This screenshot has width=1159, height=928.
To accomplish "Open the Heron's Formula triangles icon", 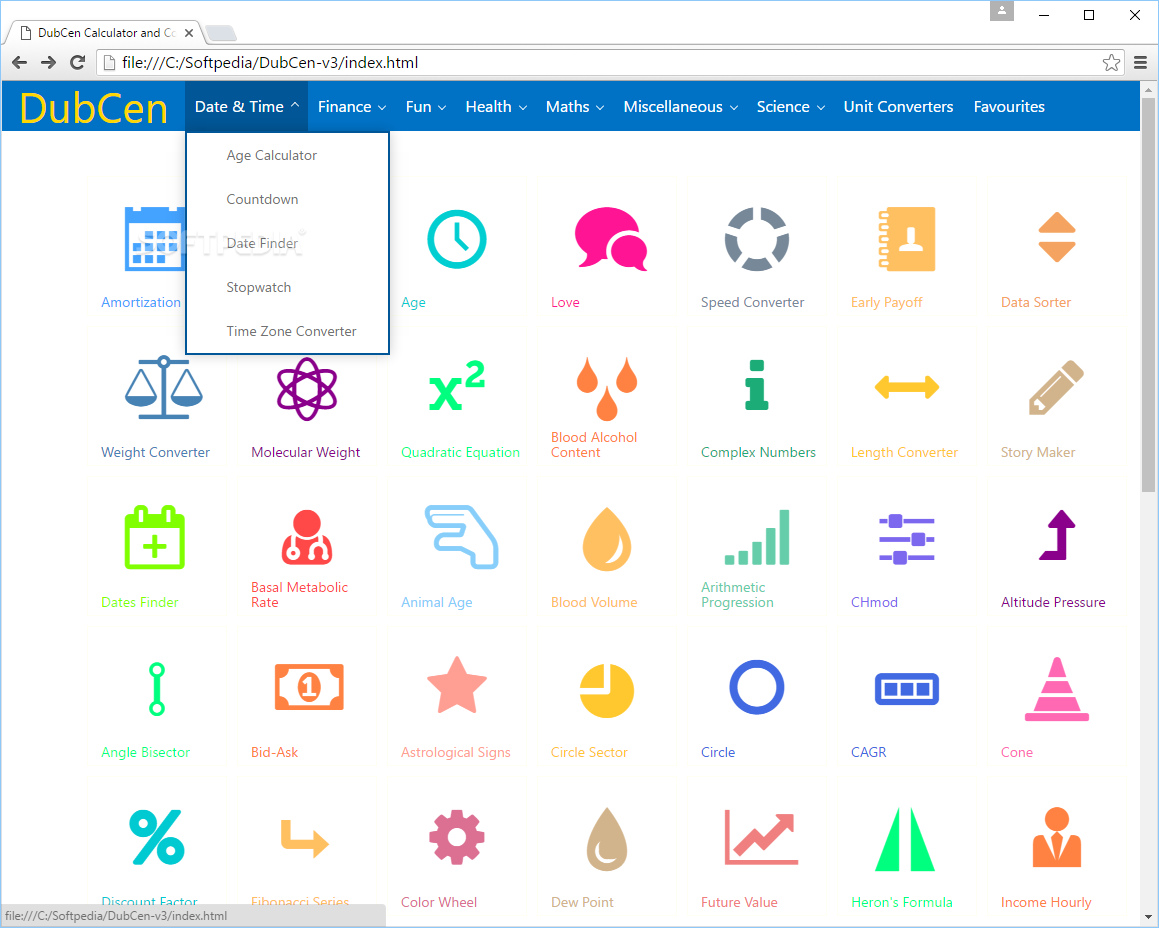I will pos(905,839).
